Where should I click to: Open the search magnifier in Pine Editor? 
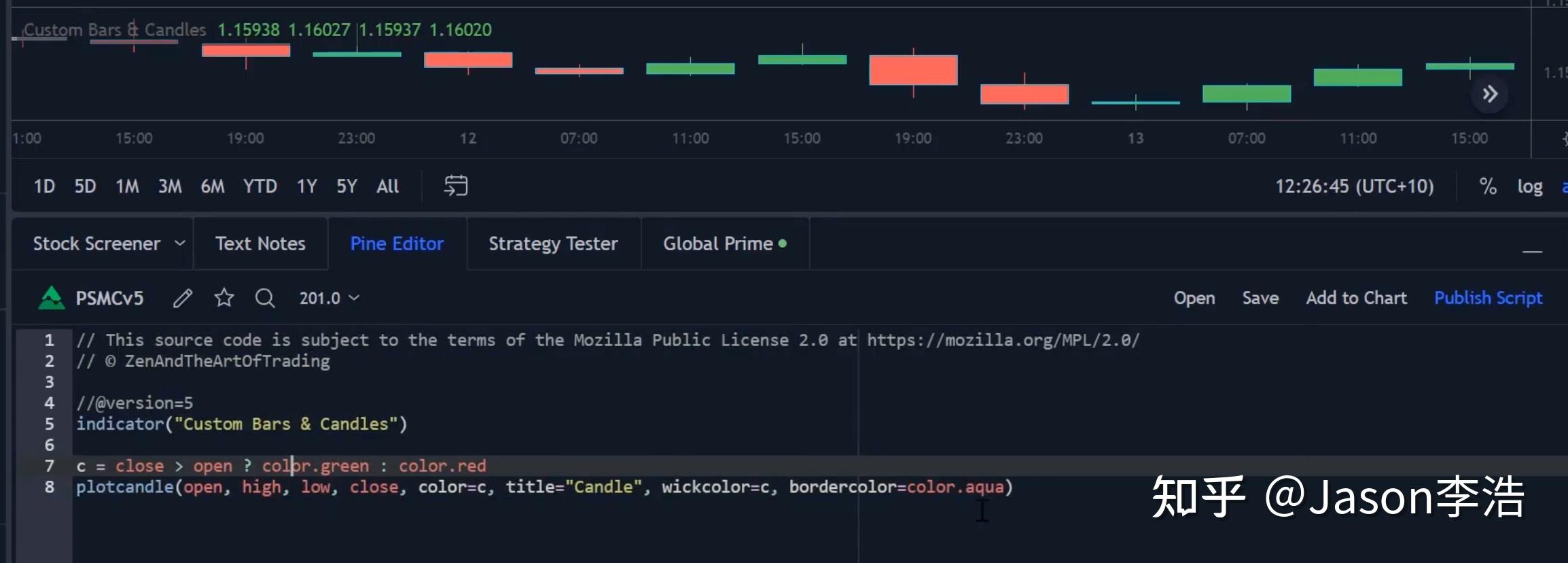(x=265, y=298)
